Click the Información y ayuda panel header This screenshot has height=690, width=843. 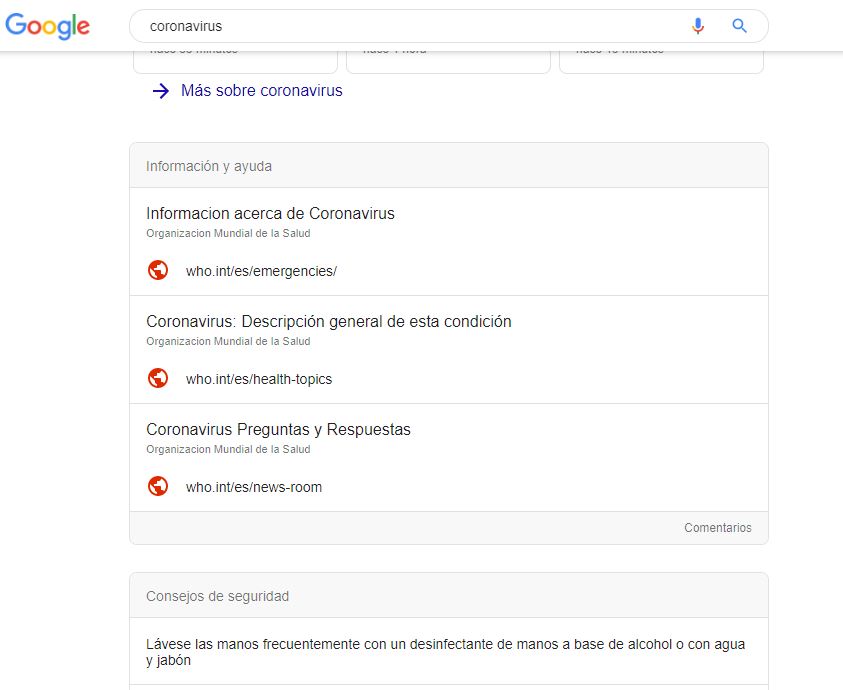pyautogui.click(x=209, y=166)
